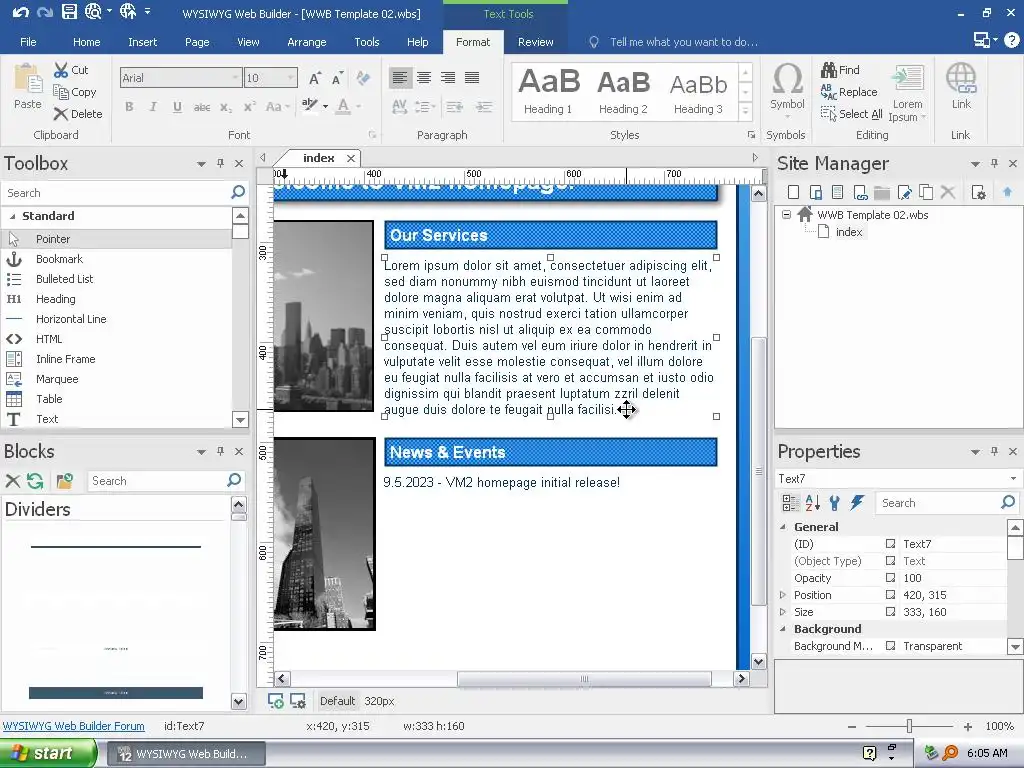Click the Cut scissors icon
This screenshot has width=1024, height=768.
click(x=61, y=70)
